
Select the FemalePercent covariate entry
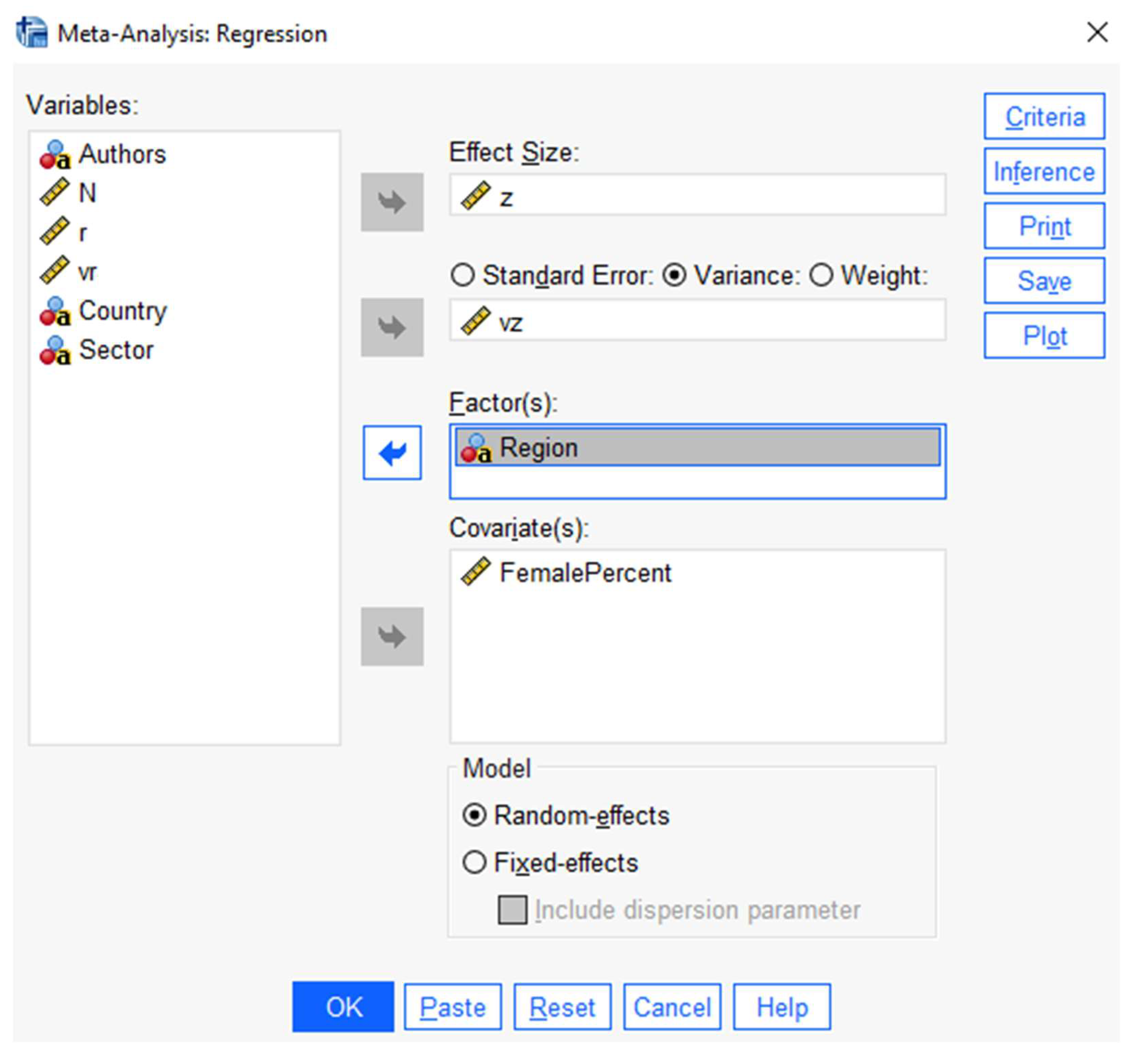[584, 572]
